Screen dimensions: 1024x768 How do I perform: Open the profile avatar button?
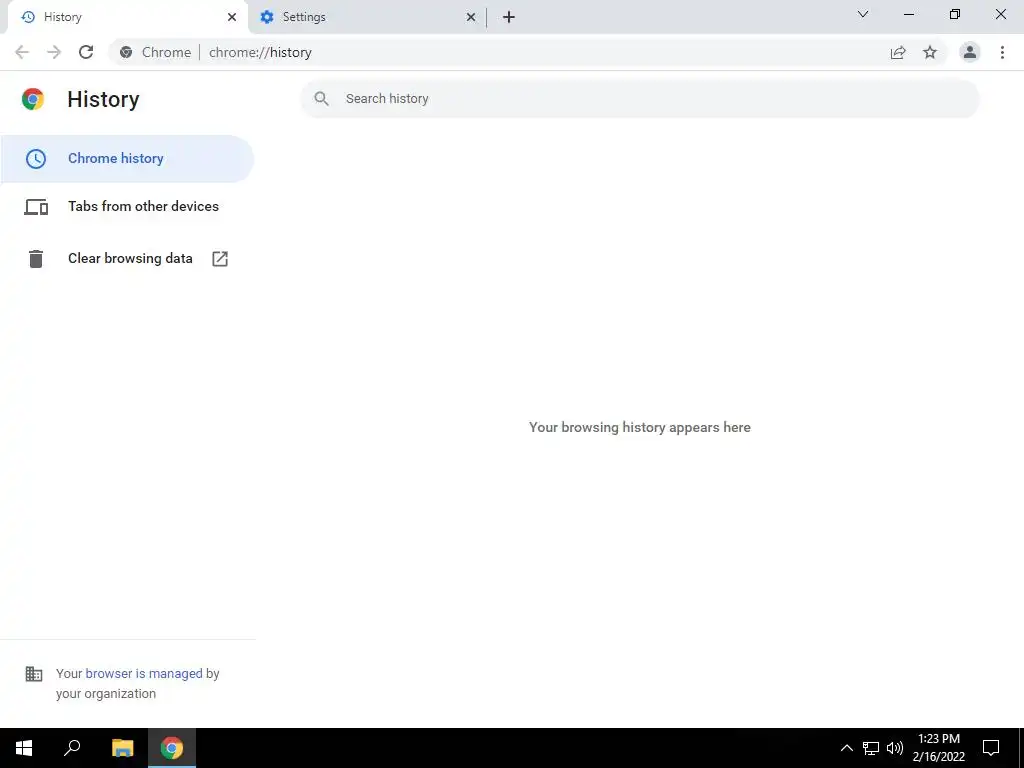pyautogui.click(x=970, y=52)
